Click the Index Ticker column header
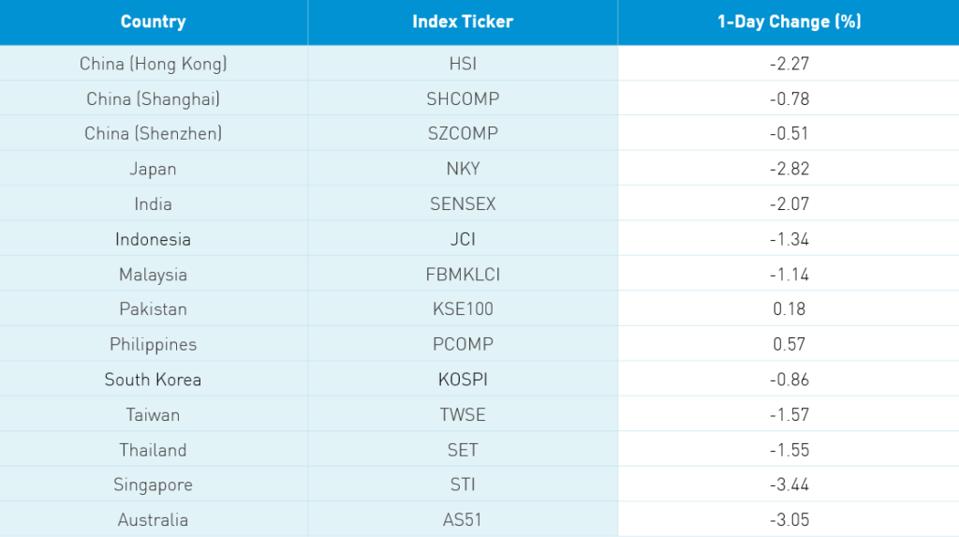The image size is (959, 537). coord(462,22)
